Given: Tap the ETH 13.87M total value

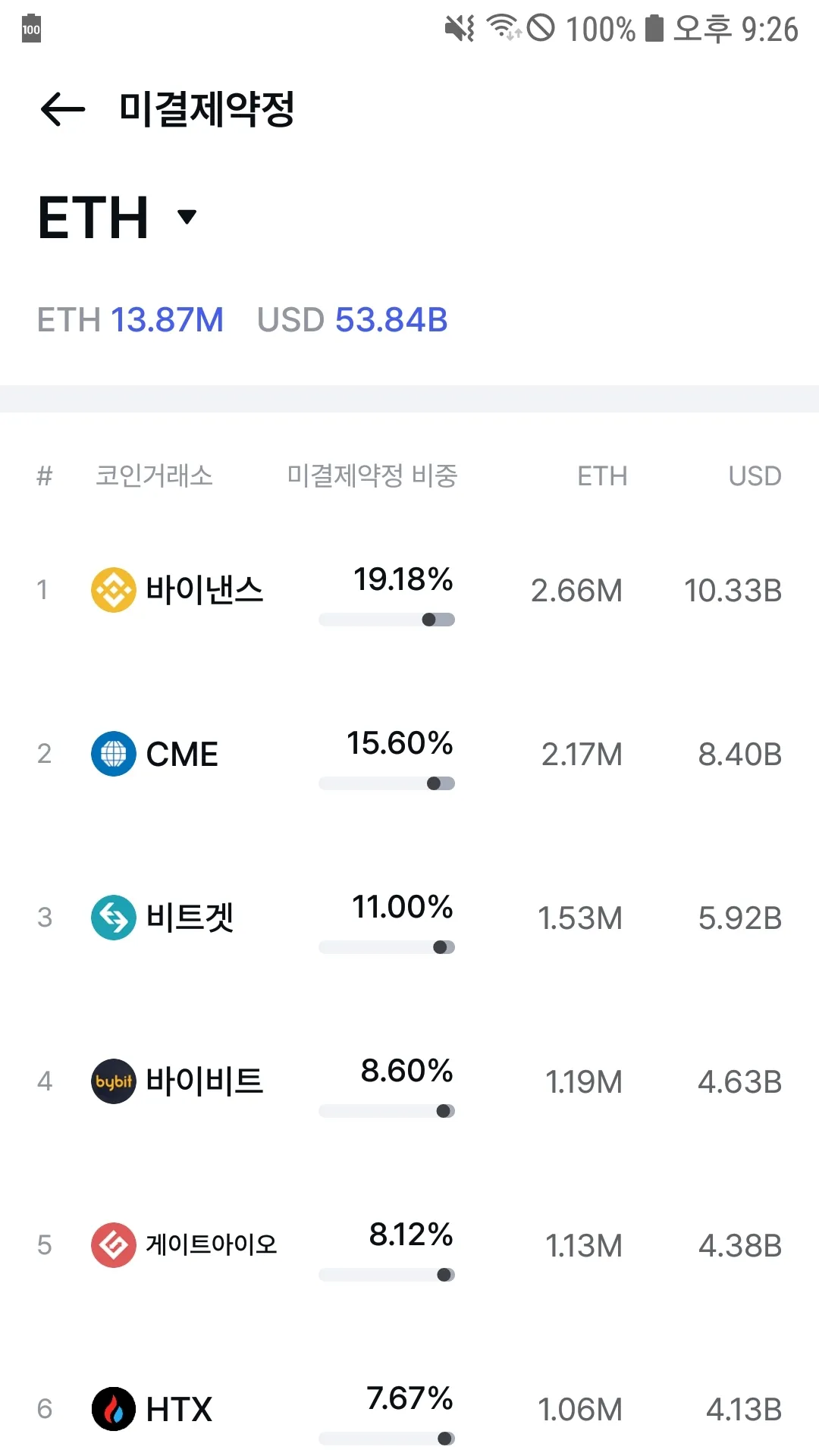Looking at the screenshot, I should coord(130,320).
